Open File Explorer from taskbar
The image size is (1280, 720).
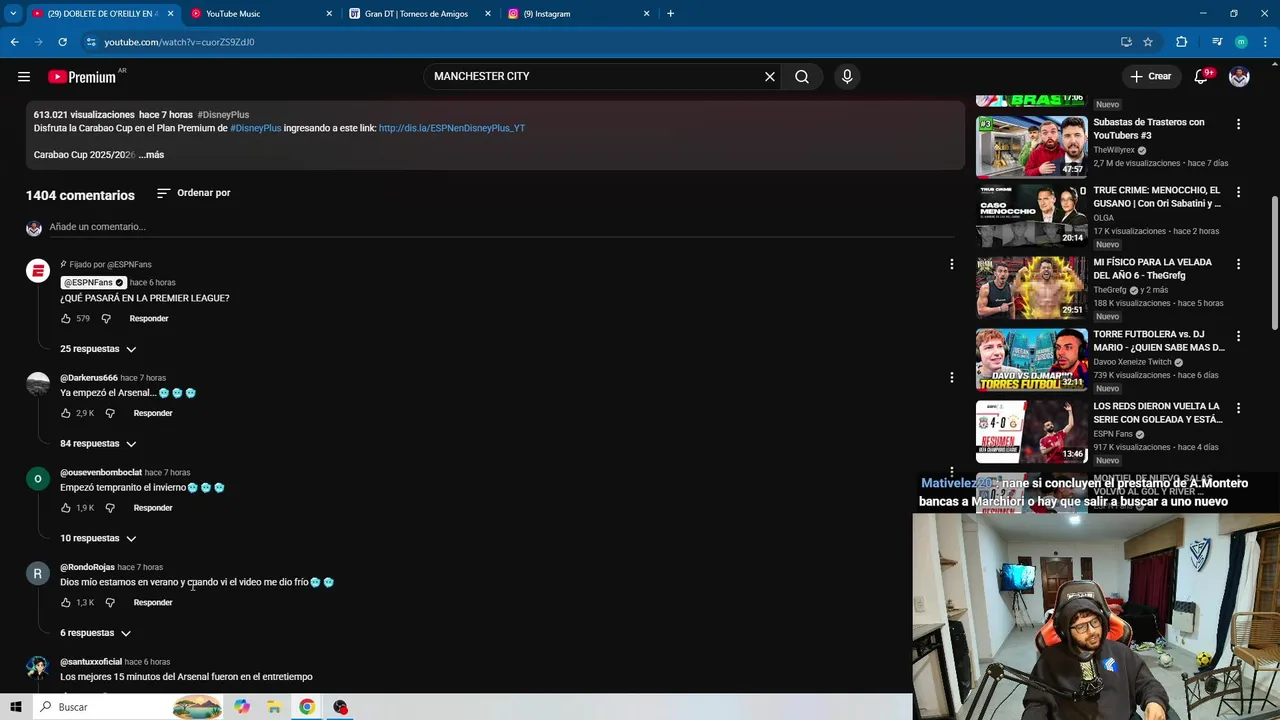coord(274,707)
